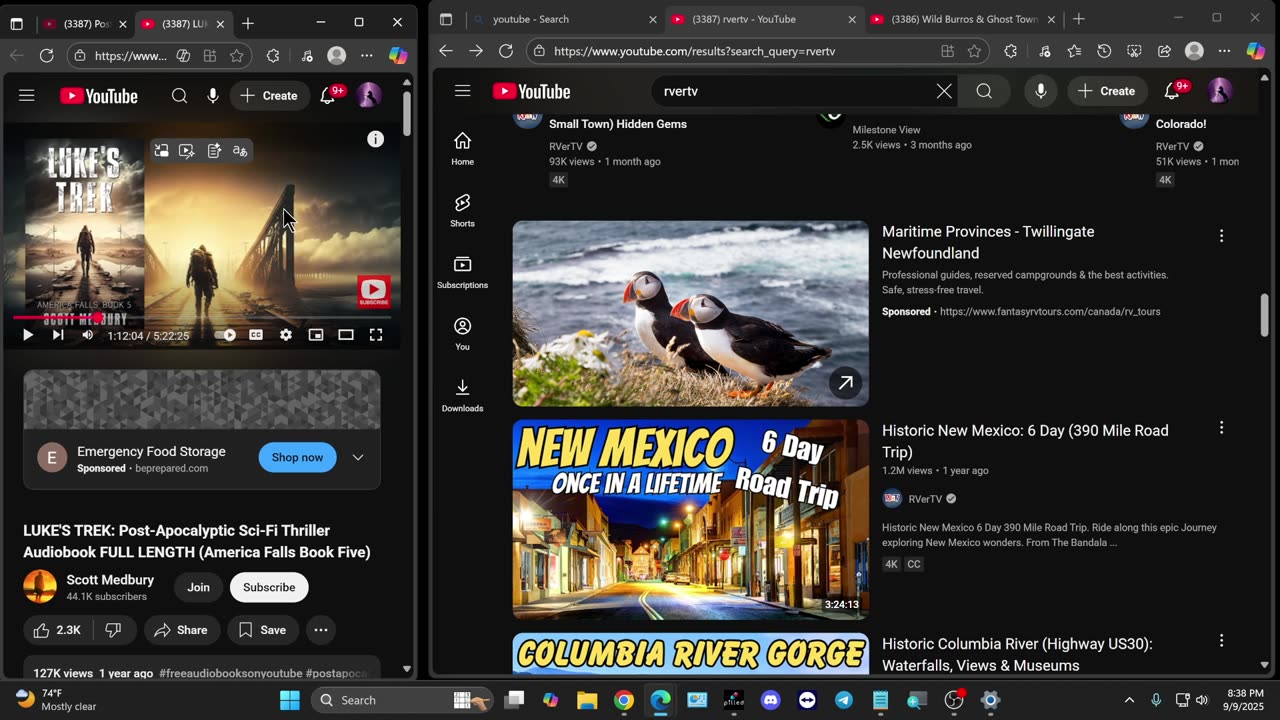Toggle autoplay switch in video player

click(226, 335)
